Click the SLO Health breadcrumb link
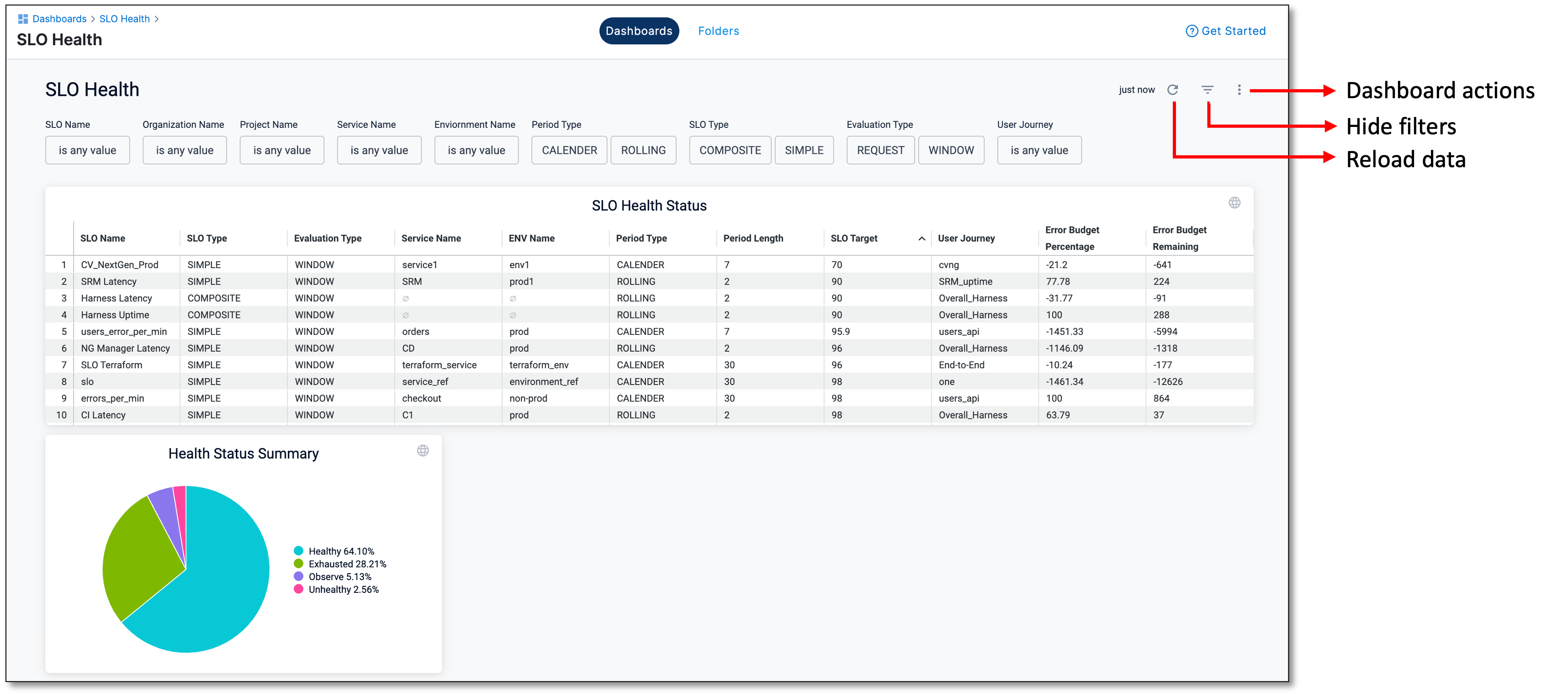Image resolution: width=1568 pixels, height=697 pixels. (x=124, y=19)
